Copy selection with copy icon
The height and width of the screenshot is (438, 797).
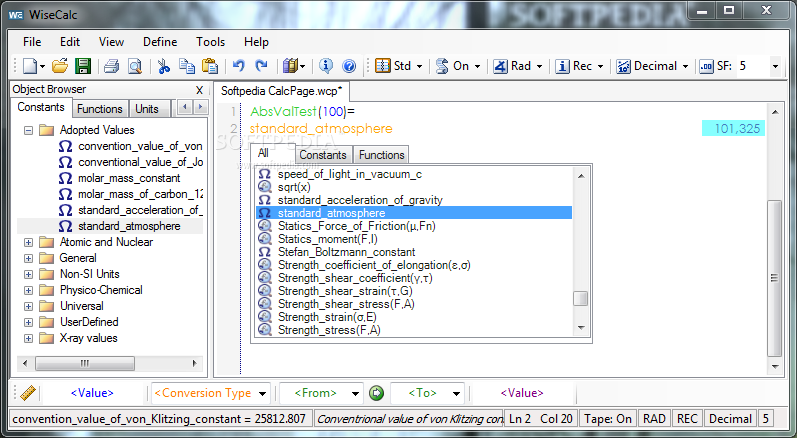tap(187, 66)
